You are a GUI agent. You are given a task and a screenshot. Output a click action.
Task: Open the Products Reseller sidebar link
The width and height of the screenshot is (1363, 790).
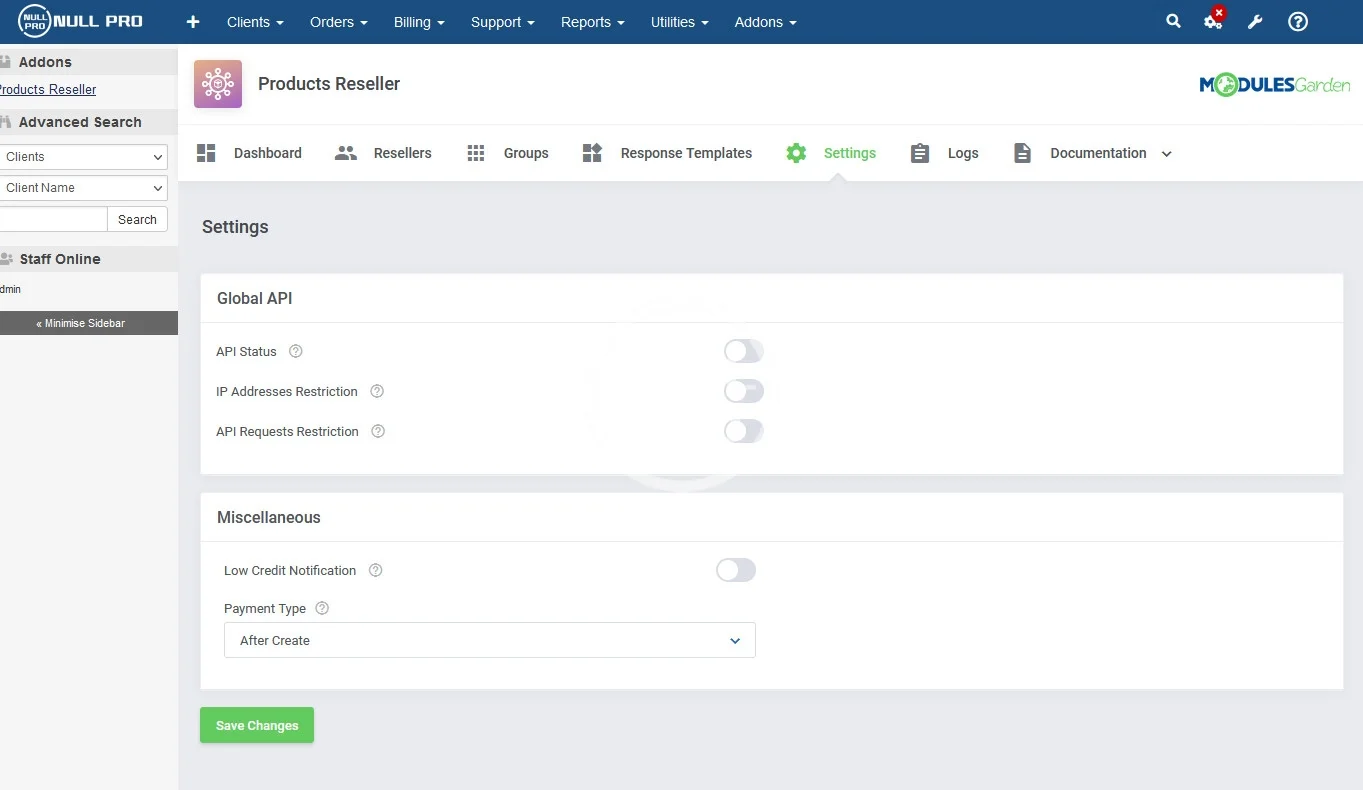[x=48, y=89]
